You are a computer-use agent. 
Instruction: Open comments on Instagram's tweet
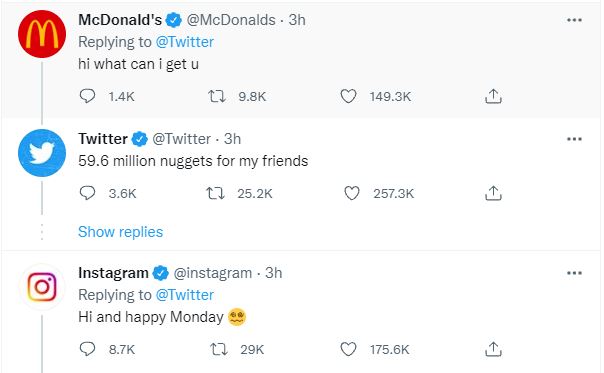click(x=87, y=349)
